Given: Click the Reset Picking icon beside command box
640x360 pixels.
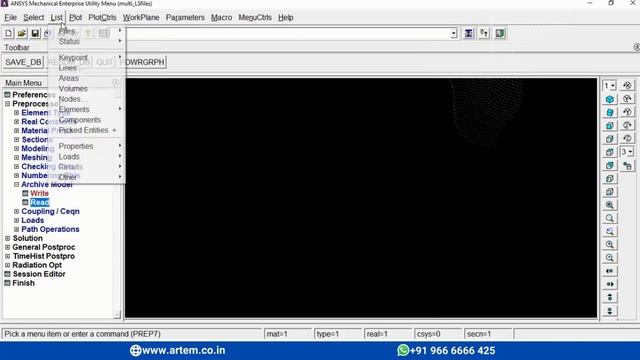Looking at the screenshot, I should click(x=484, y=33).
